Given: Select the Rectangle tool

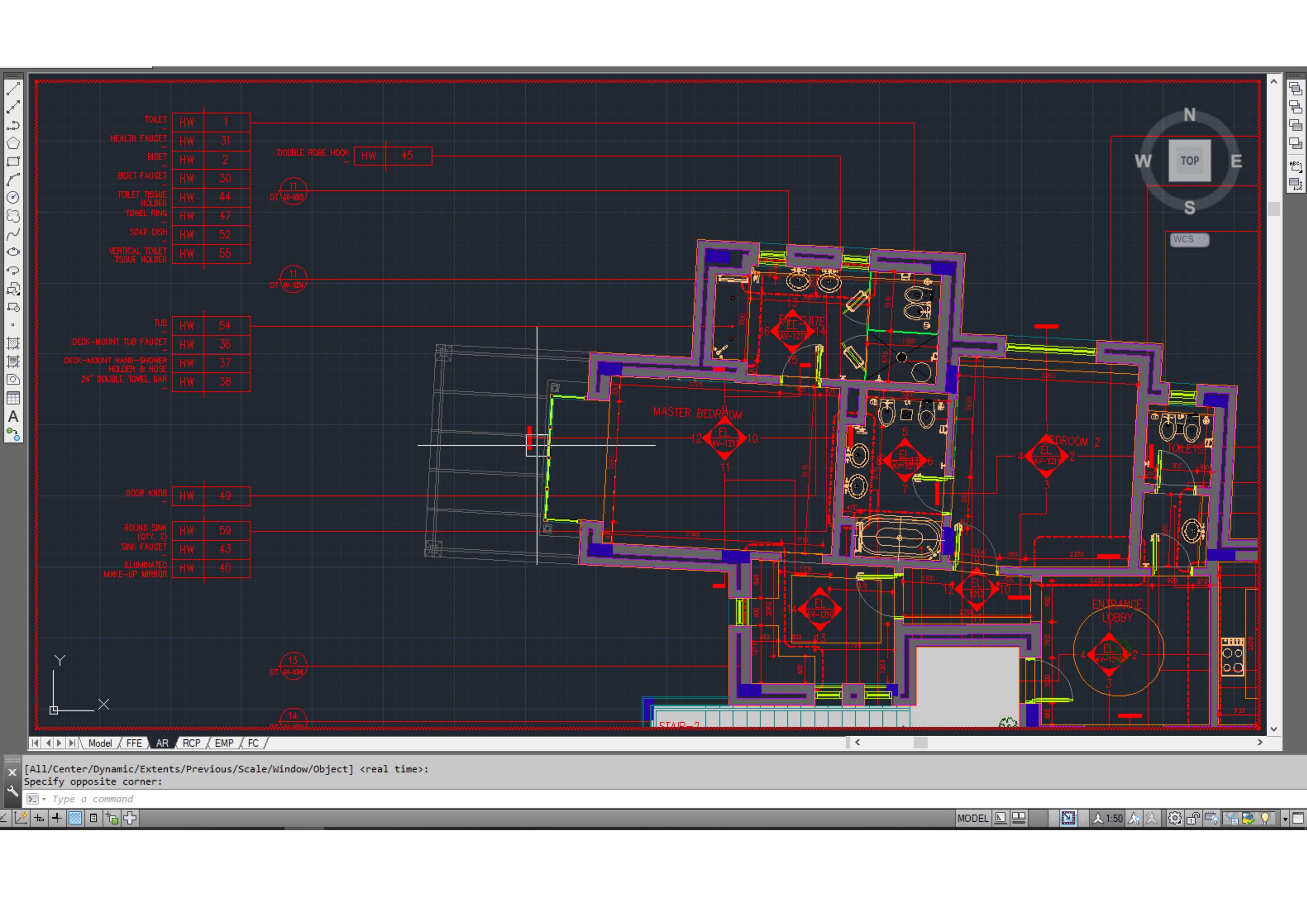Looking at the screenshot, I should pyautogui.click(x=13, y=161).
